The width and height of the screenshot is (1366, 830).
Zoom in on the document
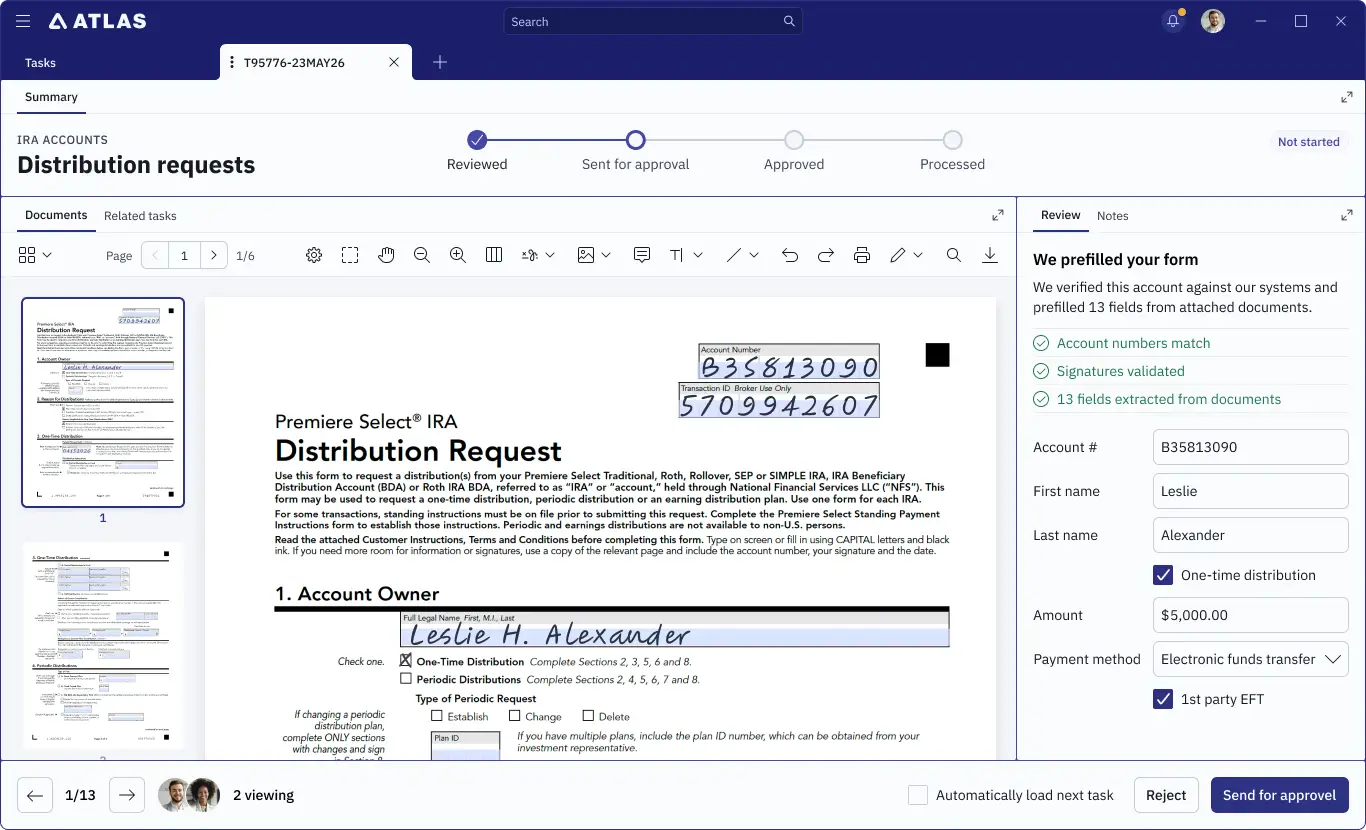[458, 255]
